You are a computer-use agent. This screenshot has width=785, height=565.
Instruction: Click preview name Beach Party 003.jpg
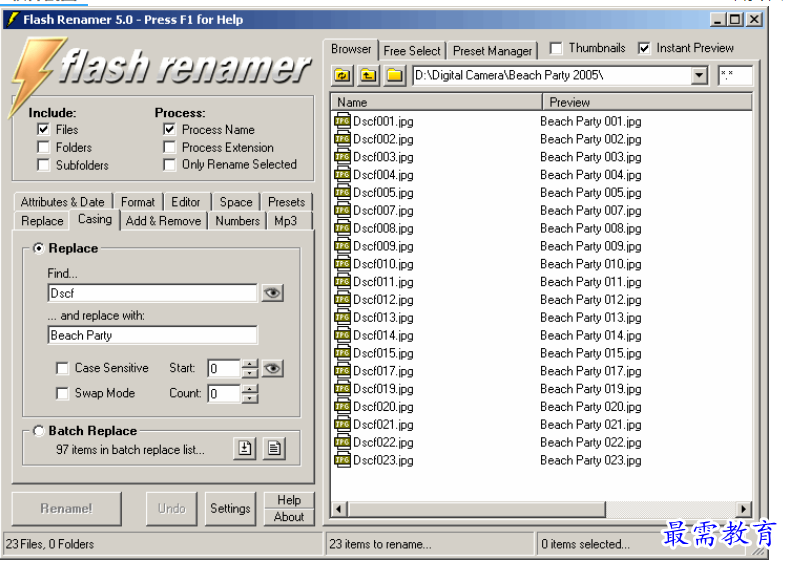point(591,157)
